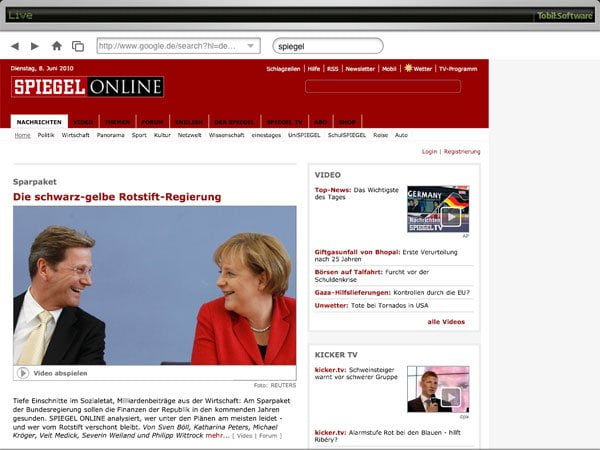
Task: Play the SPIEGEL TV Germany video thumbnail
Action: click(438, 209)
